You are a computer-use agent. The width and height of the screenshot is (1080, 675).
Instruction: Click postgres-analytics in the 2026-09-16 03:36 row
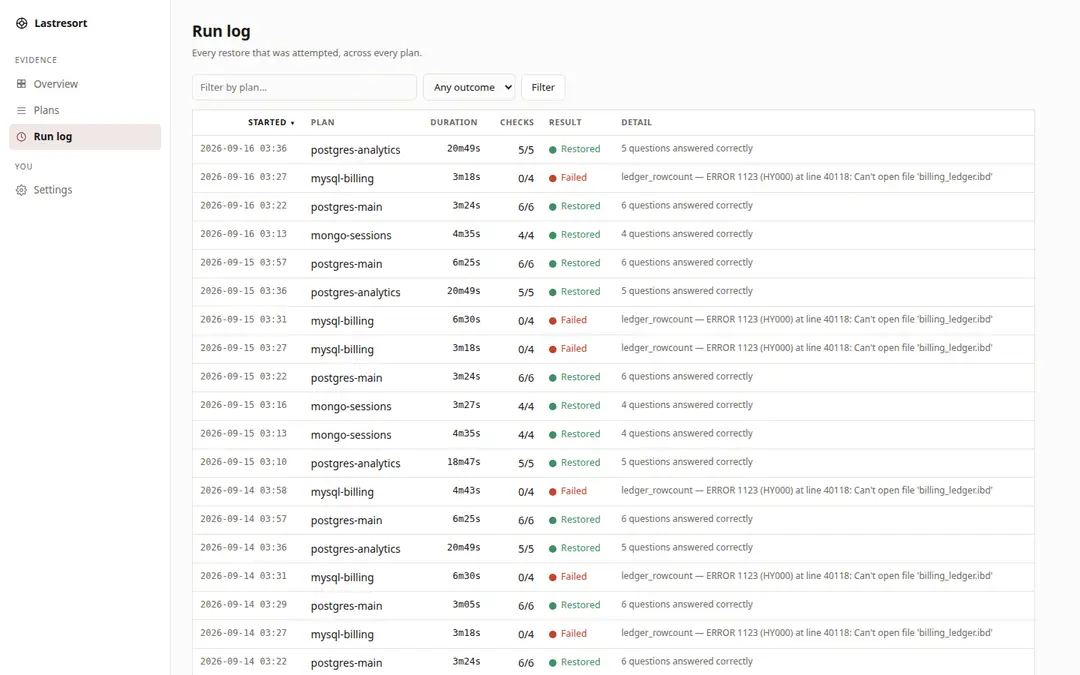[355, 150]
